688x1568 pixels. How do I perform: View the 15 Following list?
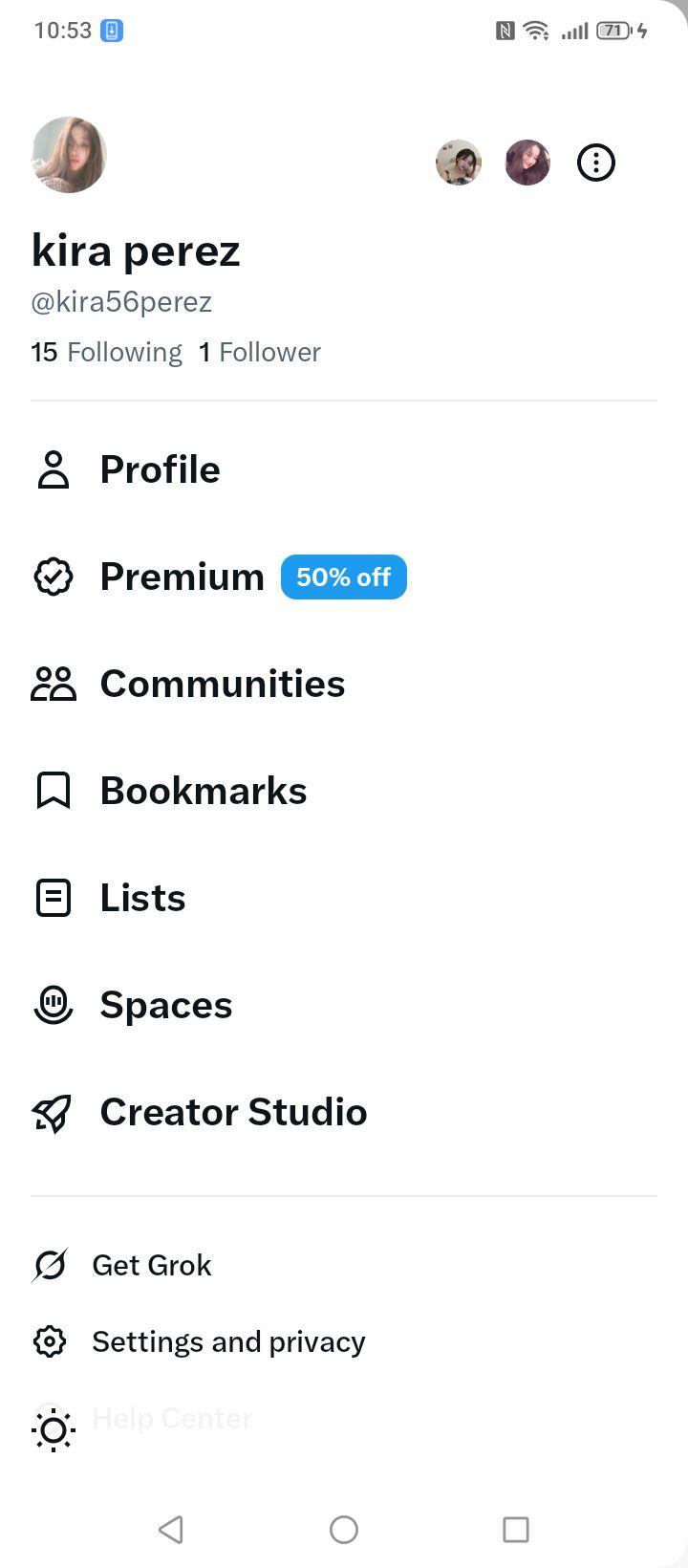click(106, 352)
